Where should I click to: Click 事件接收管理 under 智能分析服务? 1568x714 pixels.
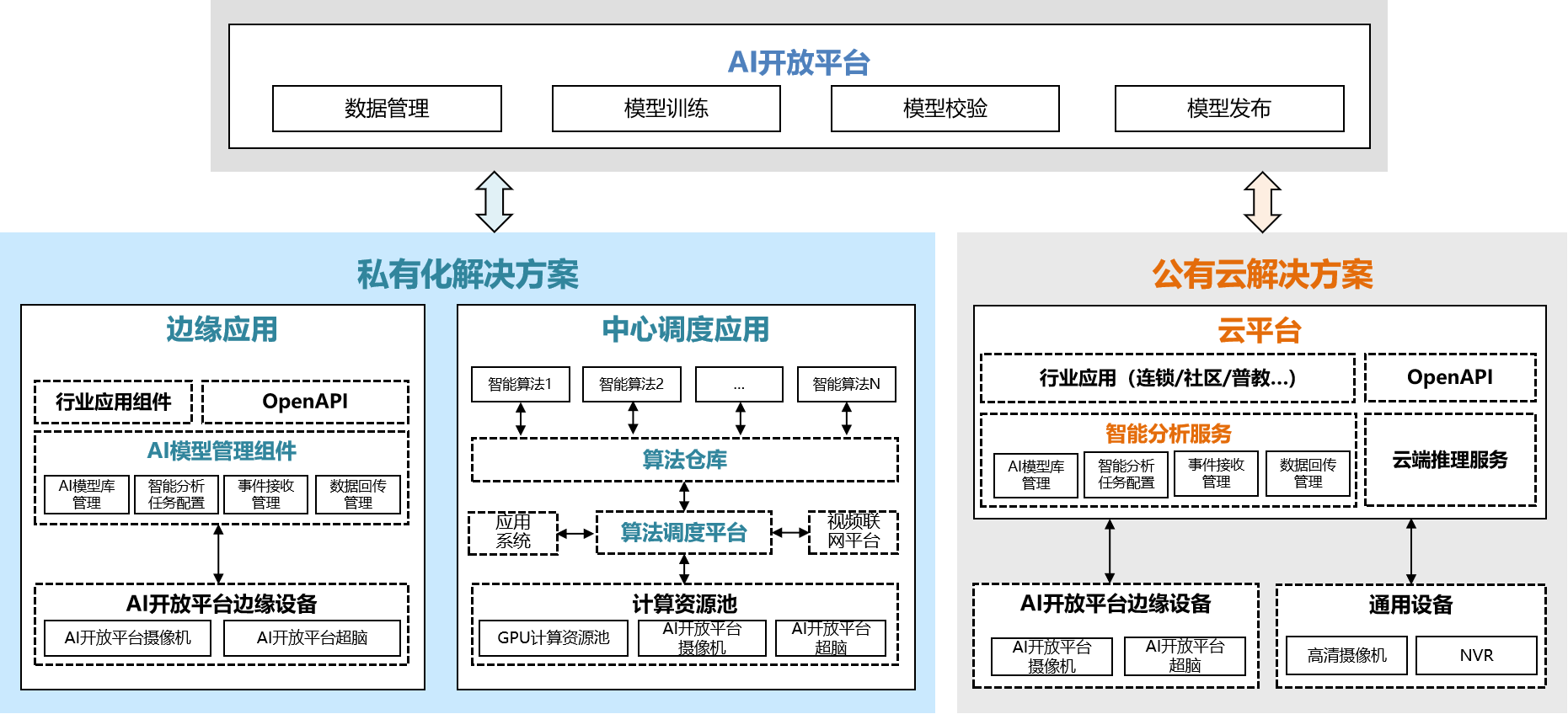click(x=1217, y=474)
